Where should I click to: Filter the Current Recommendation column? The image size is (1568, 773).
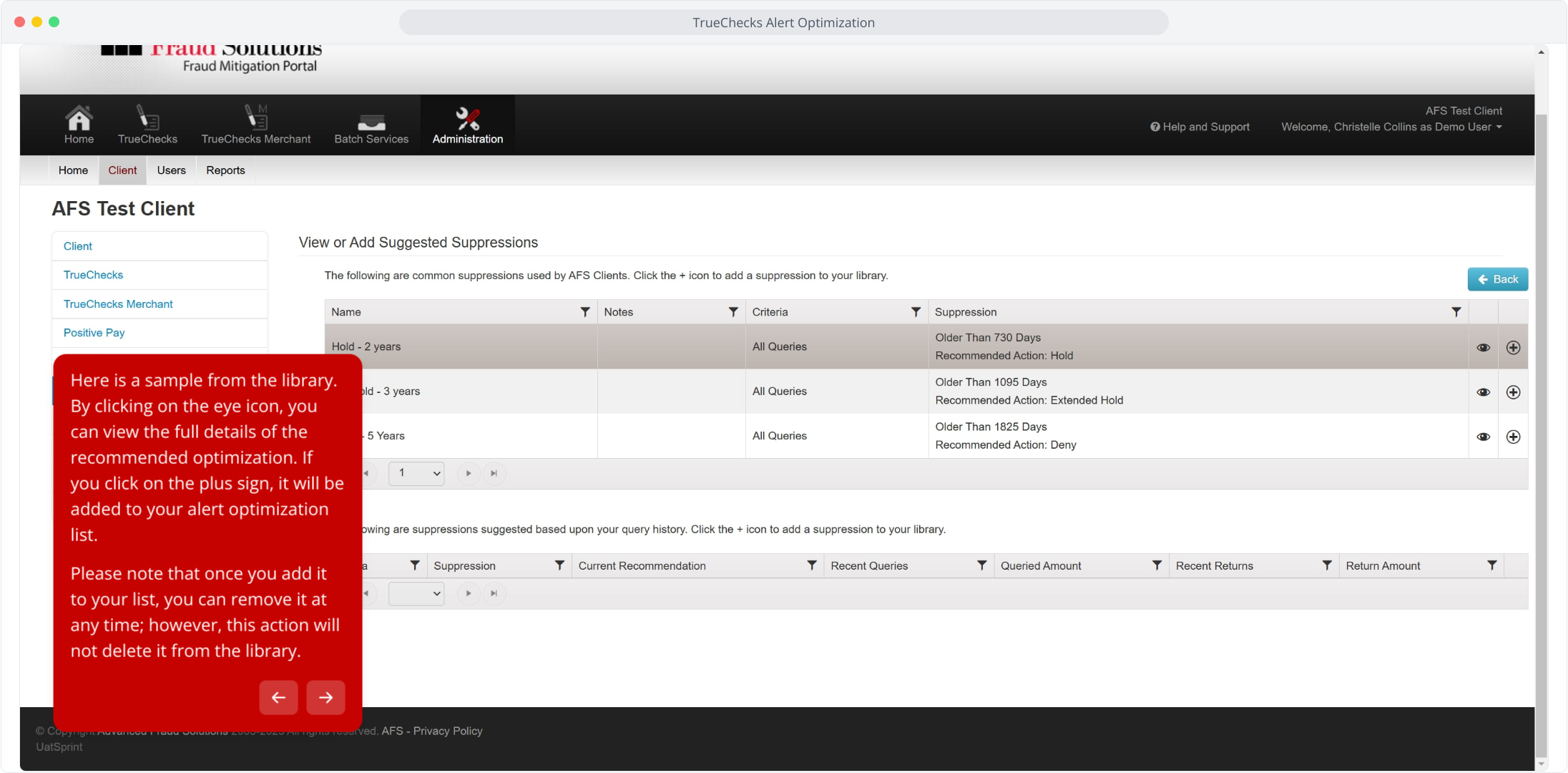[x=812, y=565]
